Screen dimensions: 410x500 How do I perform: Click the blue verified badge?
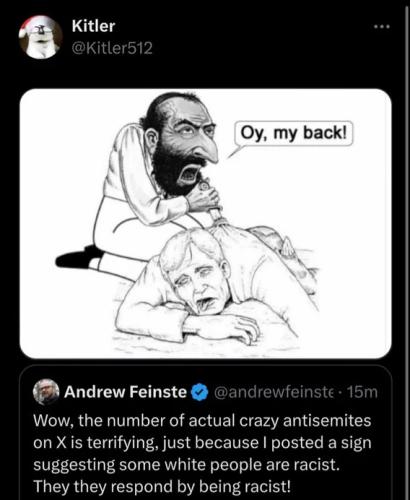tap(200, 392)
